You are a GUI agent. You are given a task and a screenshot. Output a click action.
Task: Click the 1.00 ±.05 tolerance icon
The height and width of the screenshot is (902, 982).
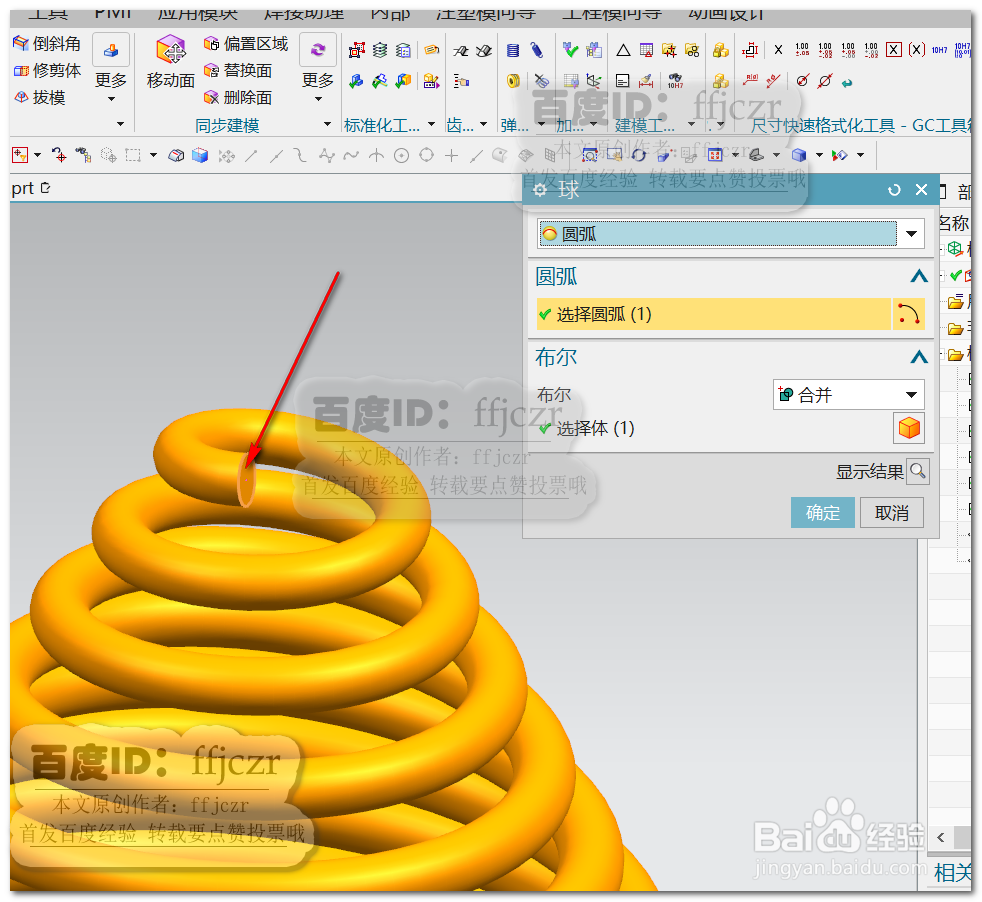coord(802,49)
